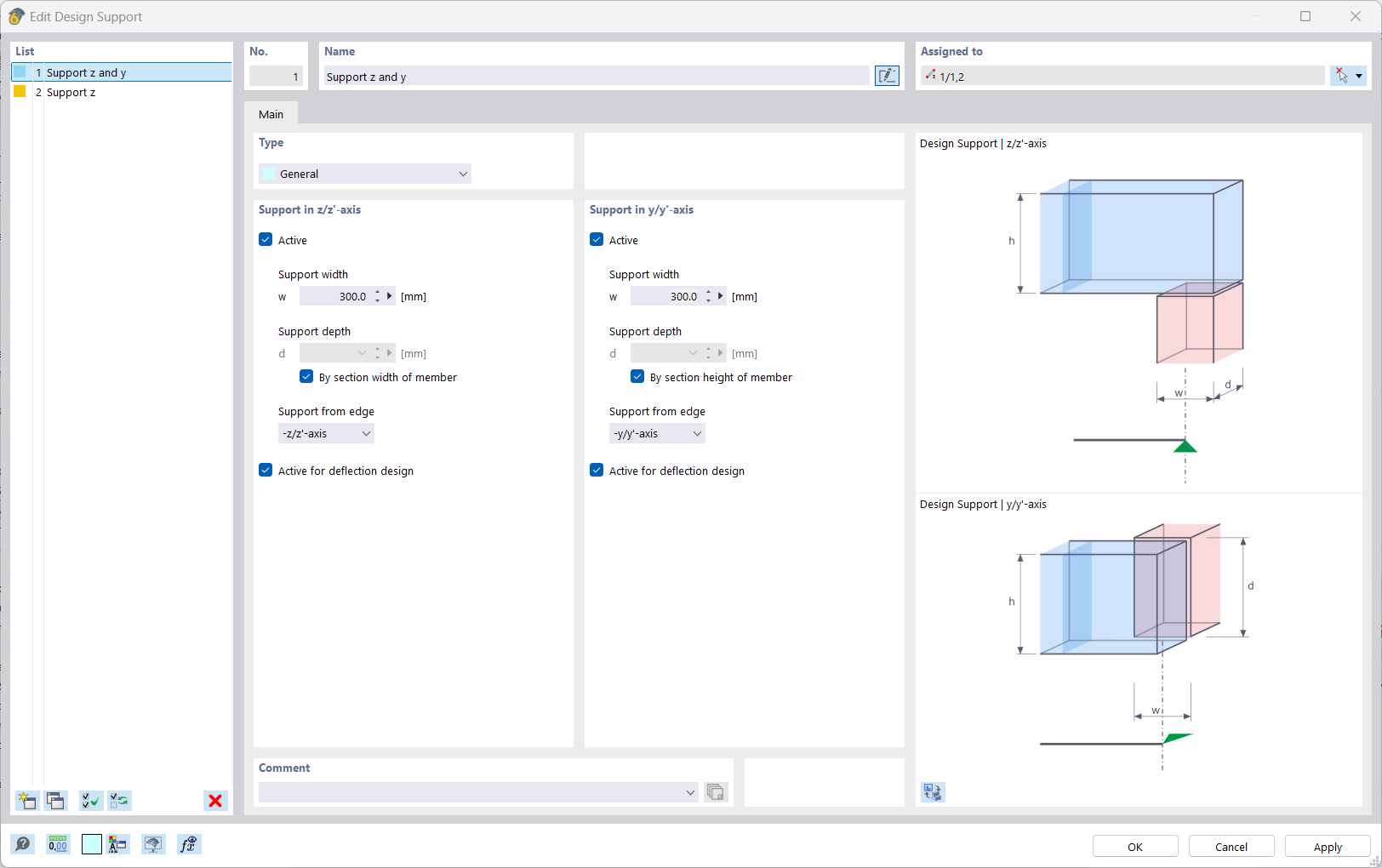Open Support from edge dropdown set to -z/z'-axis
The width and height of the screenshot is (1382, 868).
326,433
